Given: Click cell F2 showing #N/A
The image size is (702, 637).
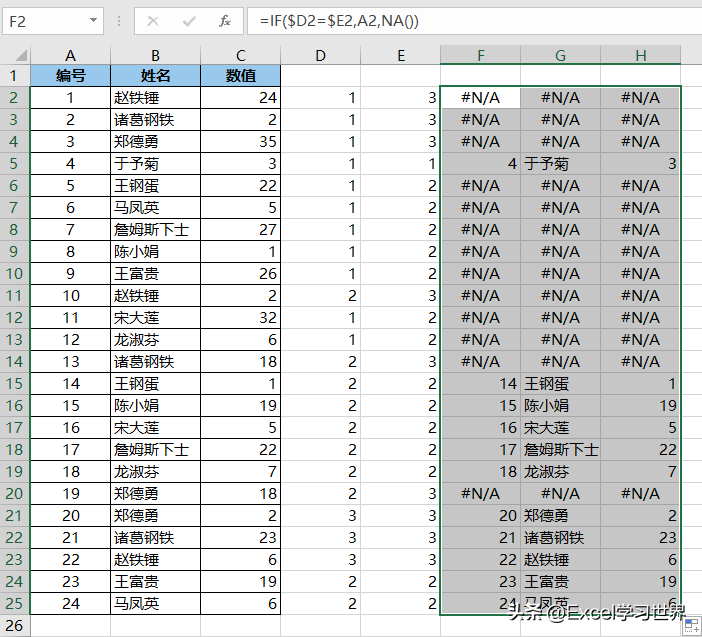Looking at the screenshot, I should coord(480,98).
